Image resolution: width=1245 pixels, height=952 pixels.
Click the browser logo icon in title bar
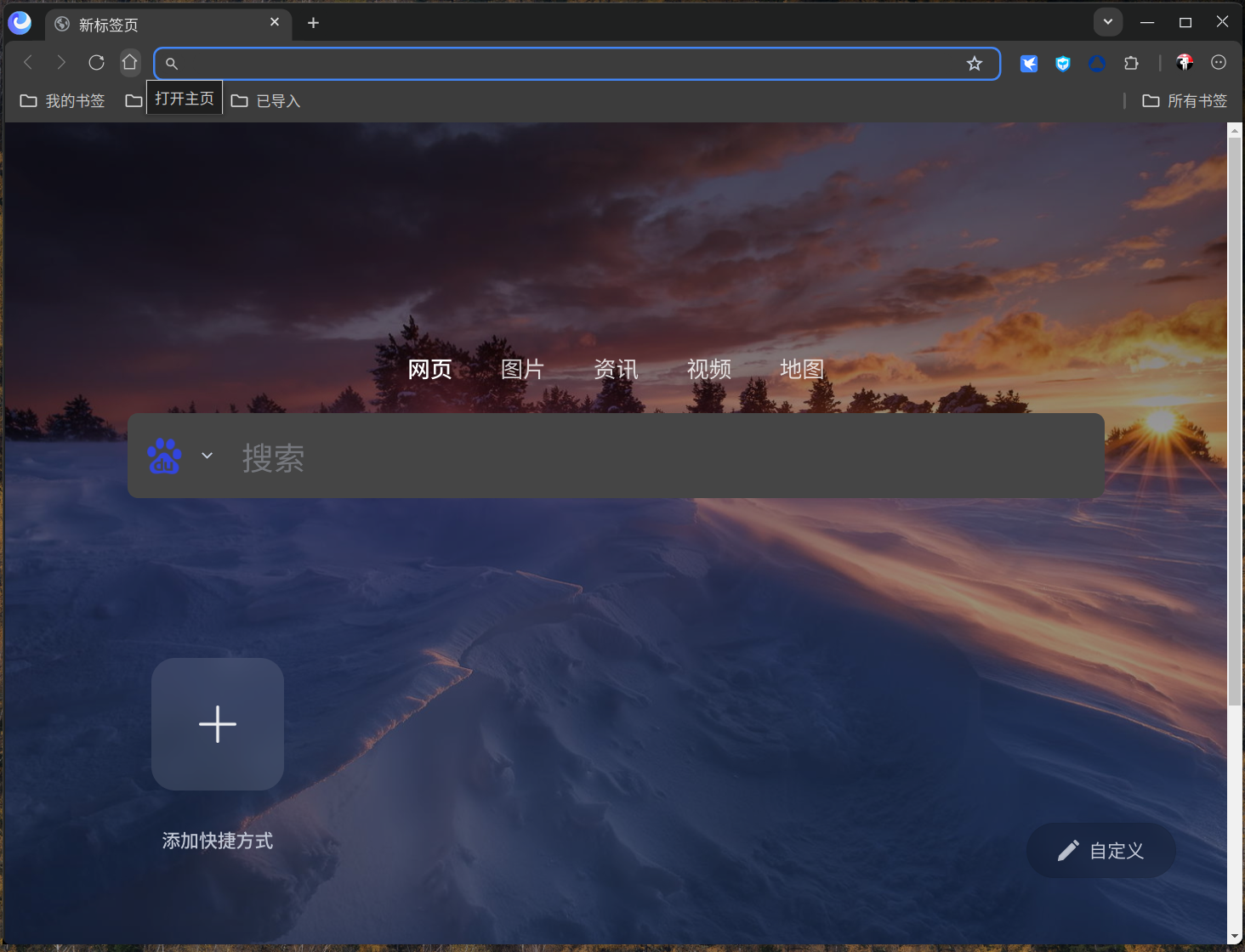pyautogui.click(x=20, y=23)
